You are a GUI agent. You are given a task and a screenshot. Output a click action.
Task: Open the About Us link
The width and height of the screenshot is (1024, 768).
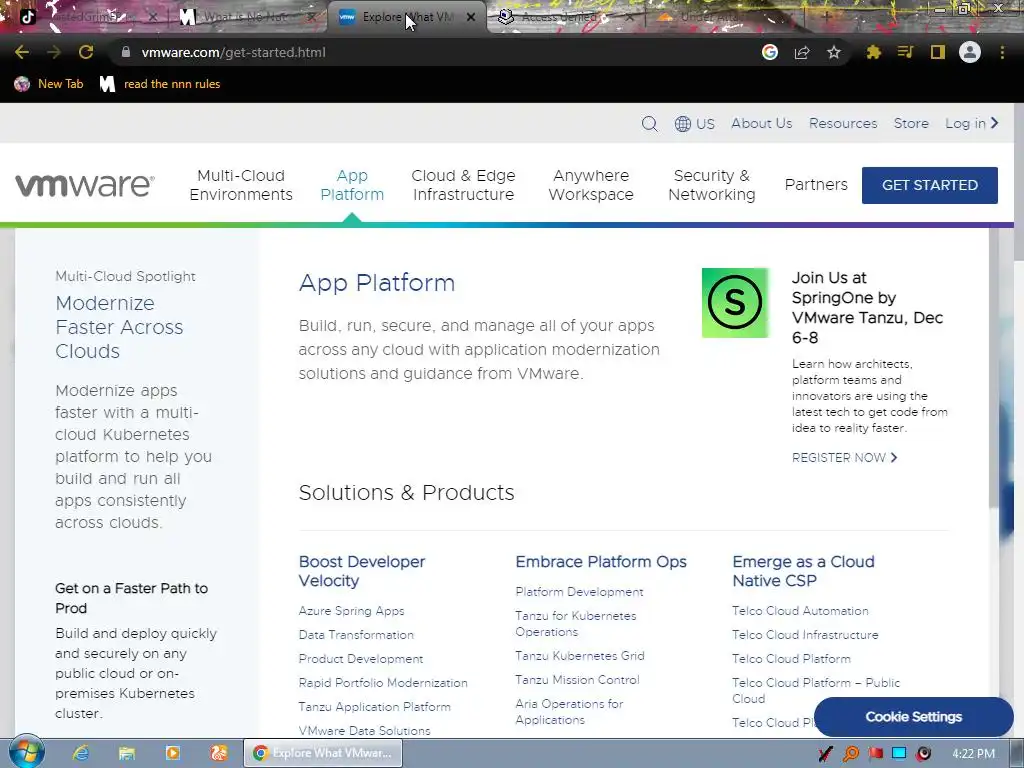761,123
